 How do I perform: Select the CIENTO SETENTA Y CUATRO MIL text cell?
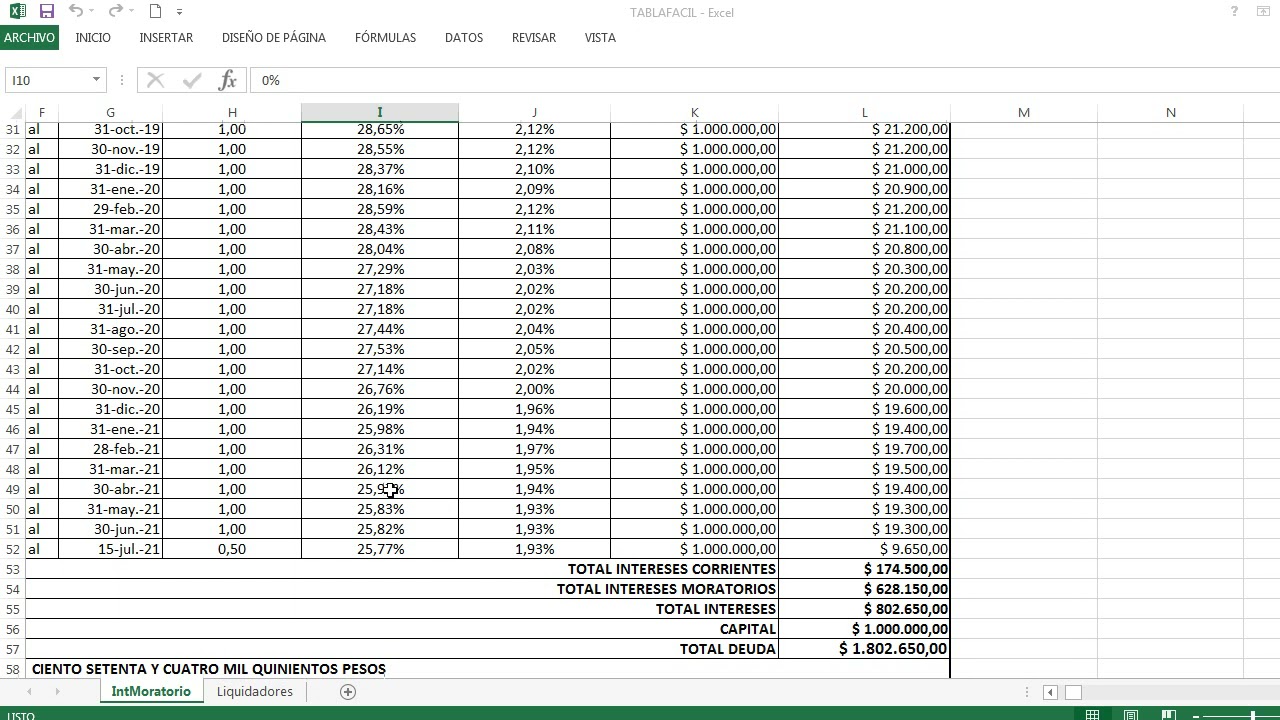click(209, 669)
